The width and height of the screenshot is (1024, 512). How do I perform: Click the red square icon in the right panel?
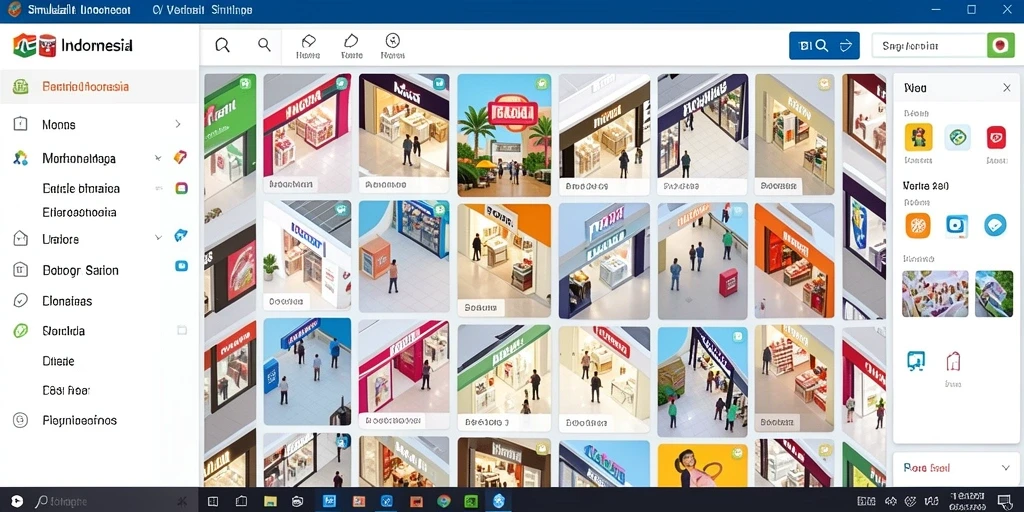click(x=996, y=137)
